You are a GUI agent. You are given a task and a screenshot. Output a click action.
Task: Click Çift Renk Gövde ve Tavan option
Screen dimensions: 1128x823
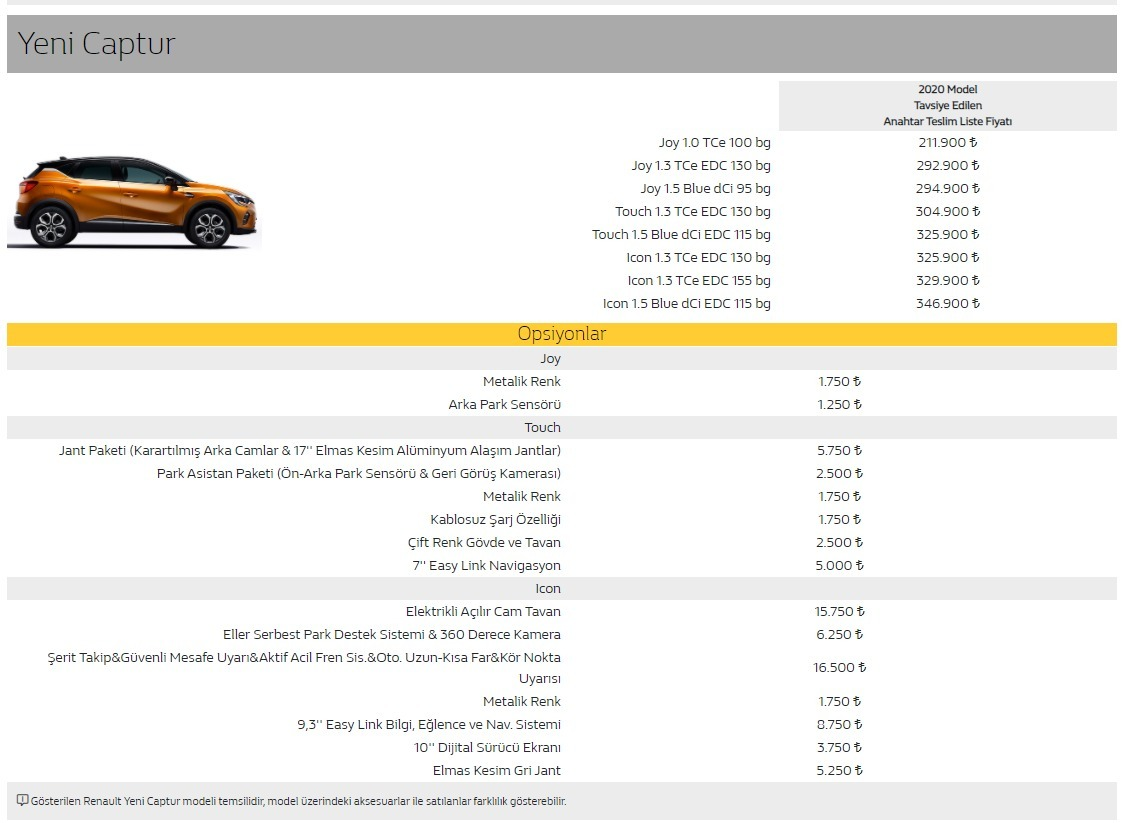click(x=483, y=542)
